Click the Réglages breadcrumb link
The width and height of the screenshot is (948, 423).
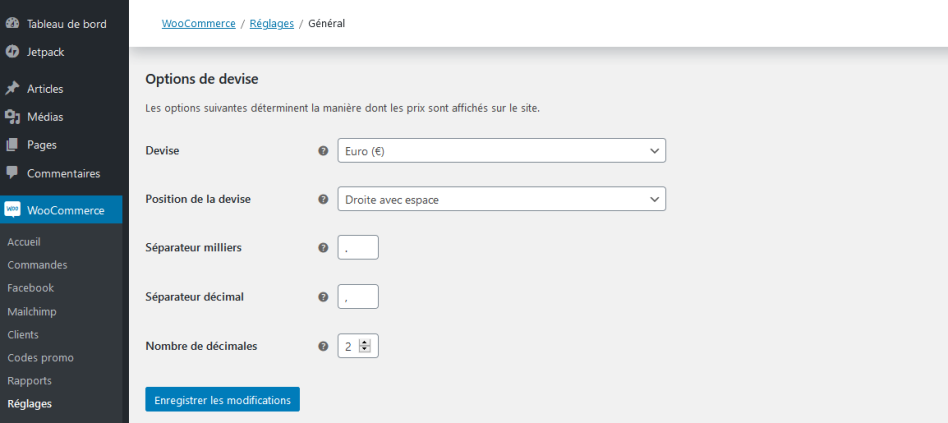coord(271,22)
